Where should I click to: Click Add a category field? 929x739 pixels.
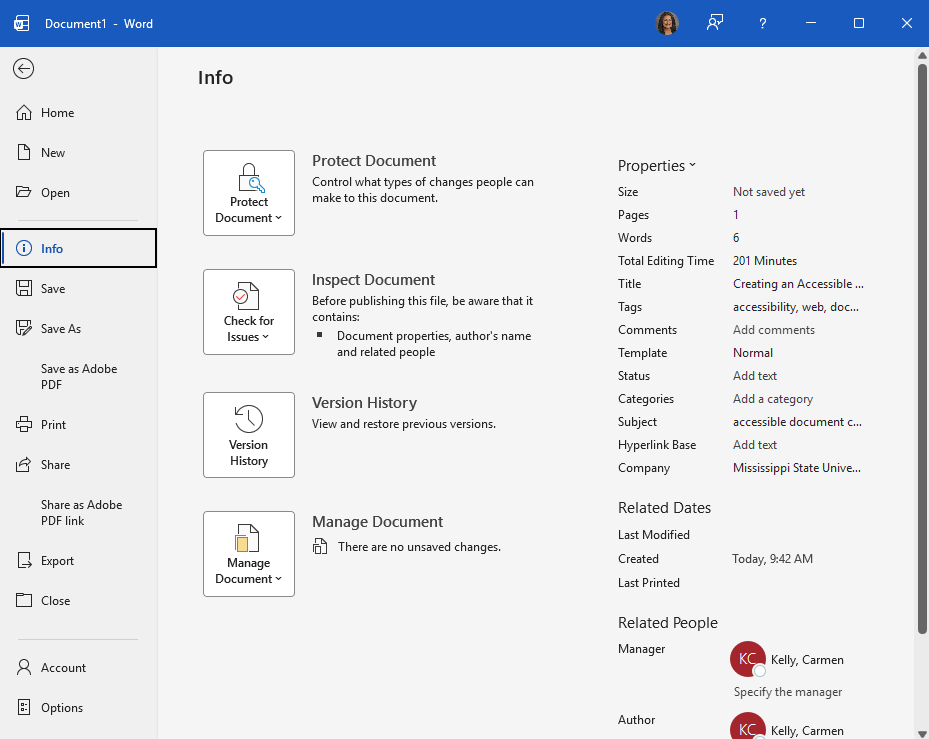click(x=773, y=399)
